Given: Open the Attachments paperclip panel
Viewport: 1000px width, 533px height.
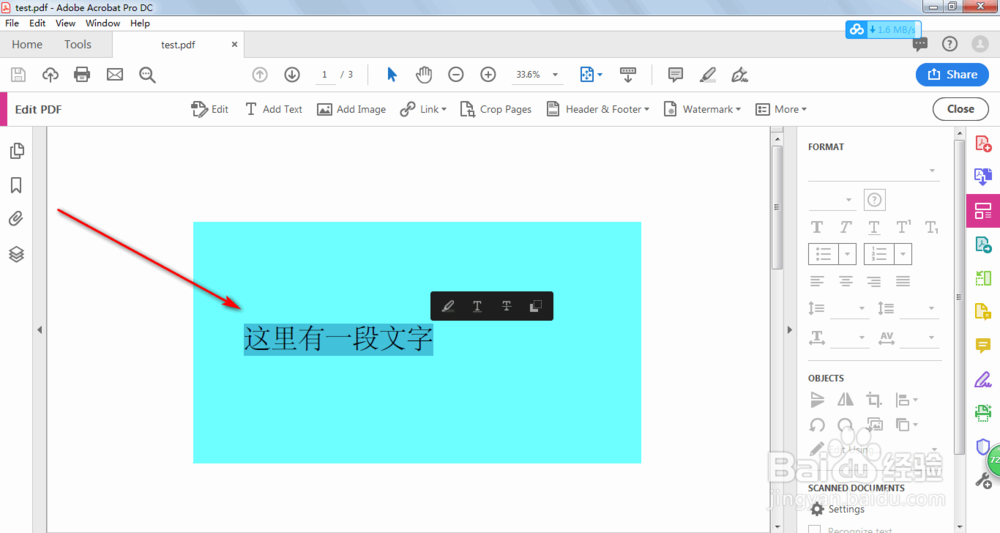Looking at the screenshot, I should click(16, 219).
